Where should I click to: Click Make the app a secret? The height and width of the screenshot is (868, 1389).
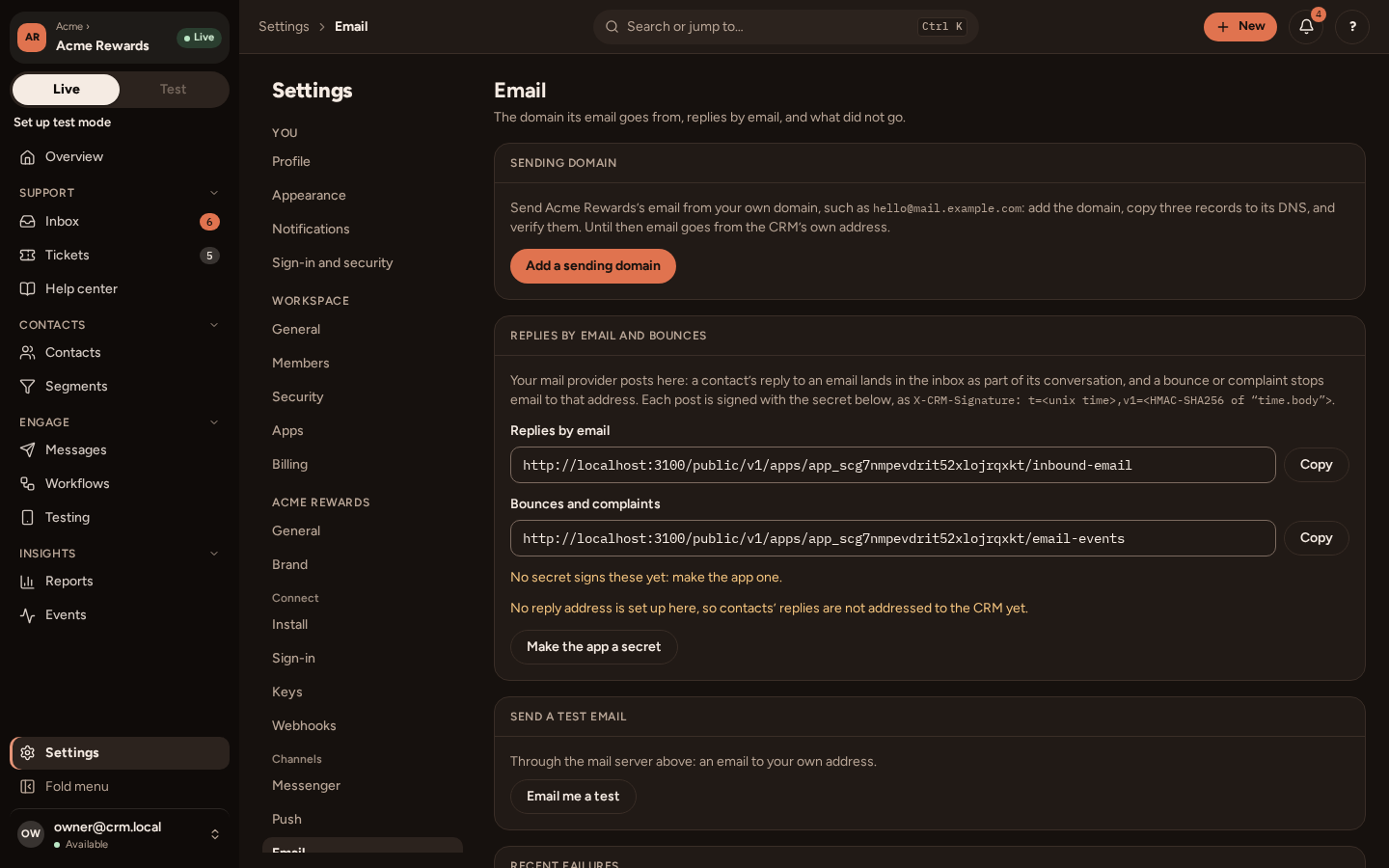click(594, 647)
